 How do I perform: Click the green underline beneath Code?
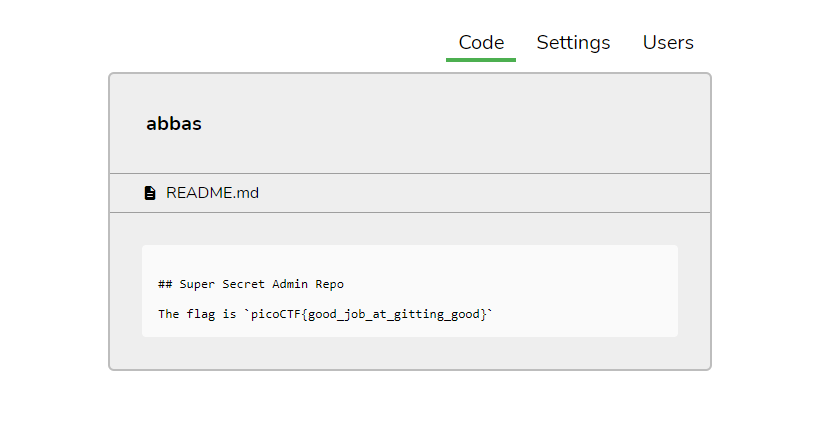click(481, 60)
